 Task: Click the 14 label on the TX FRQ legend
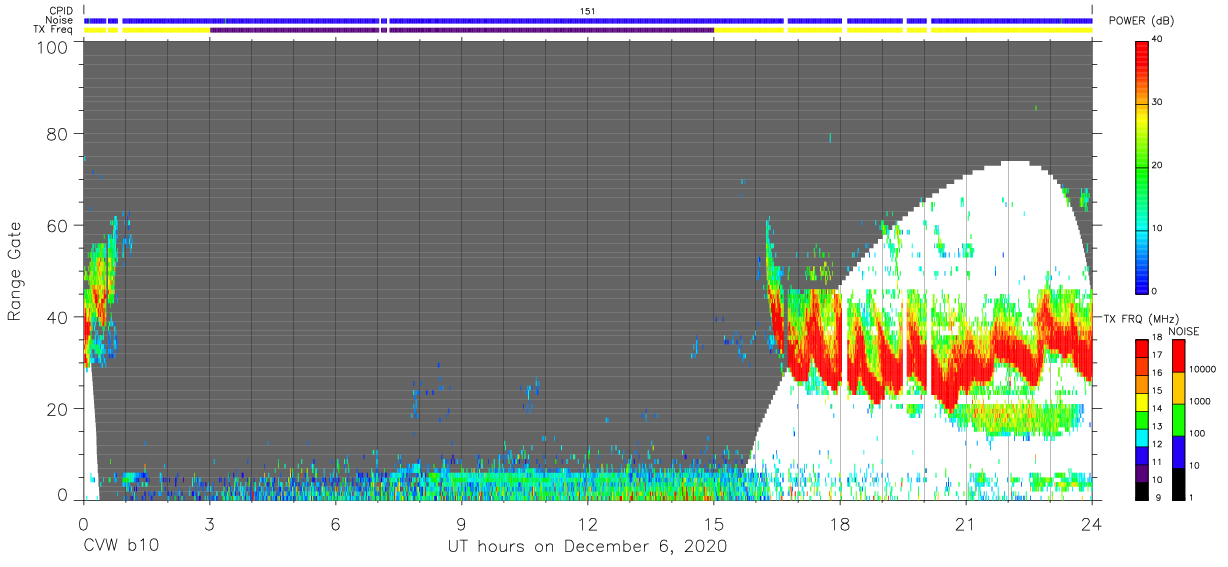click(1157, 408)
